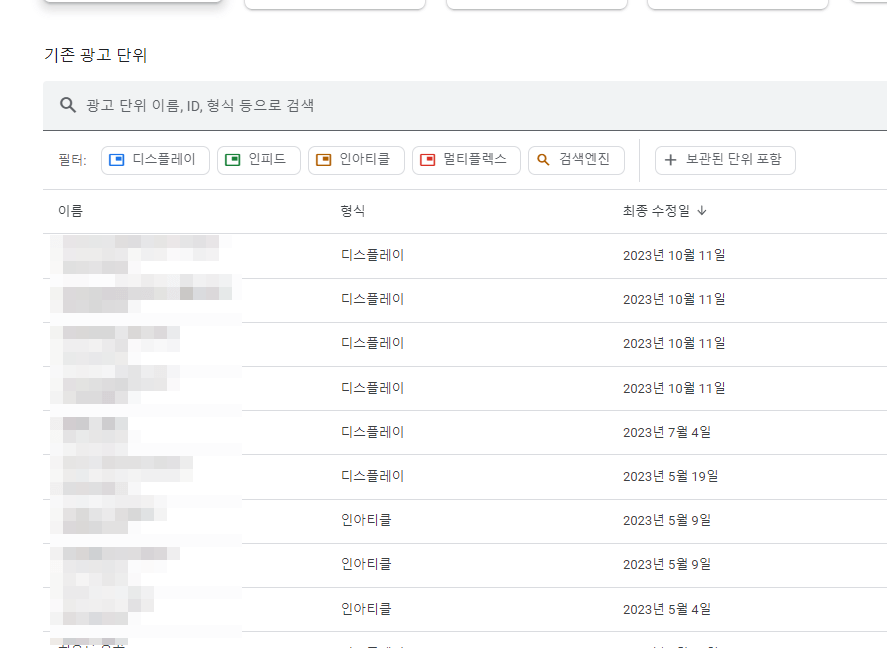Sort the list by the 형식 column
Viewport: 887px width, 648px height.
tap(352, 211)
